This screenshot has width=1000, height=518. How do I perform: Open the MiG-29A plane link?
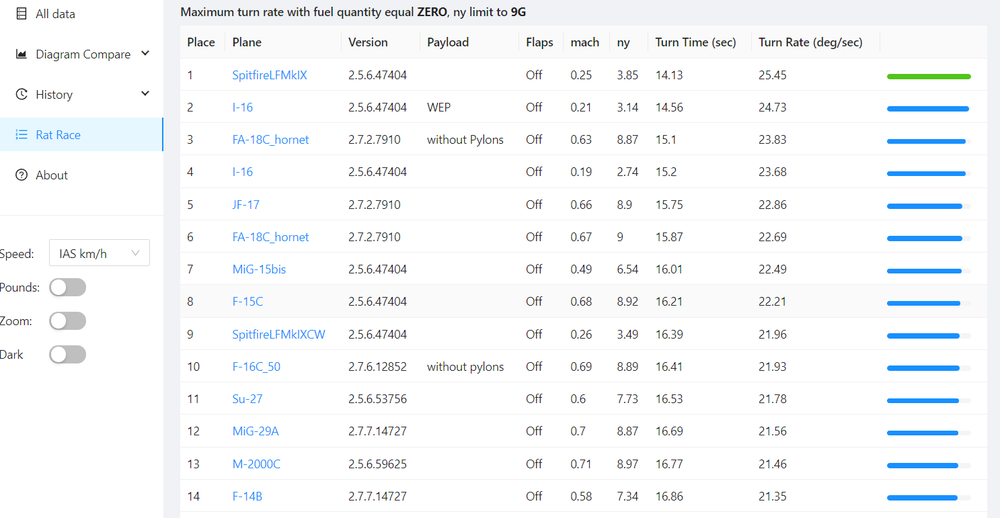(255, 432)
